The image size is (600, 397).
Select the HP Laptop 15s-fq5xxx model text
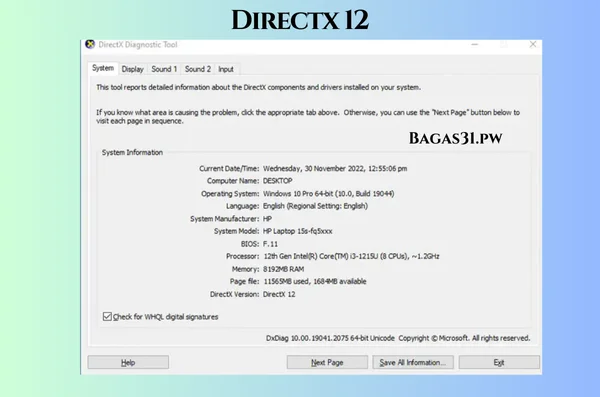(298, 231)
